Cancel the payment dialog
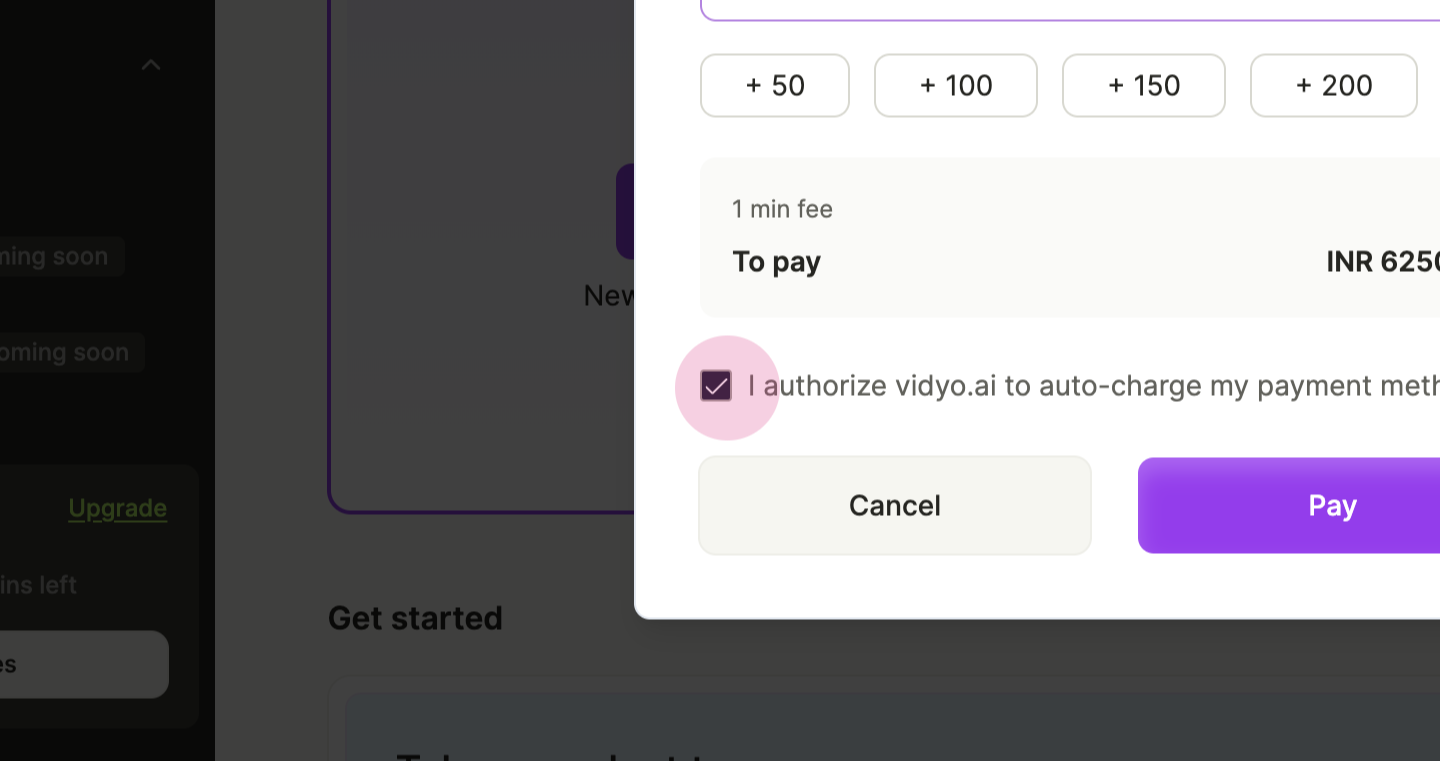 (x=895, y=505)
